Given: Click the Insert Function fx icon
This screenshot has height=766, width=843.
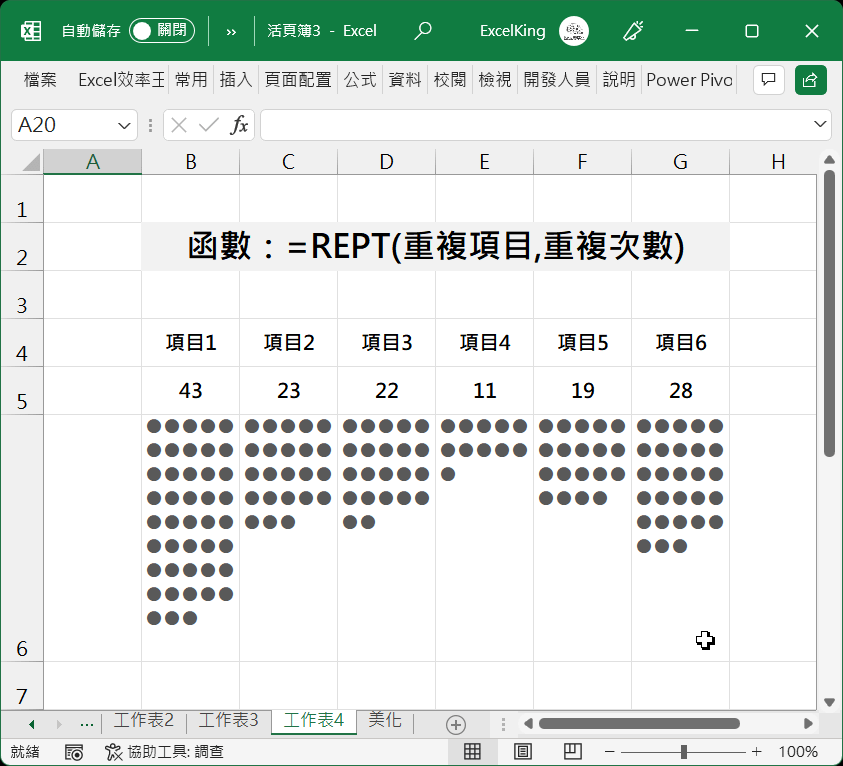Looking at the screenshot, I should tap(240, 125).
